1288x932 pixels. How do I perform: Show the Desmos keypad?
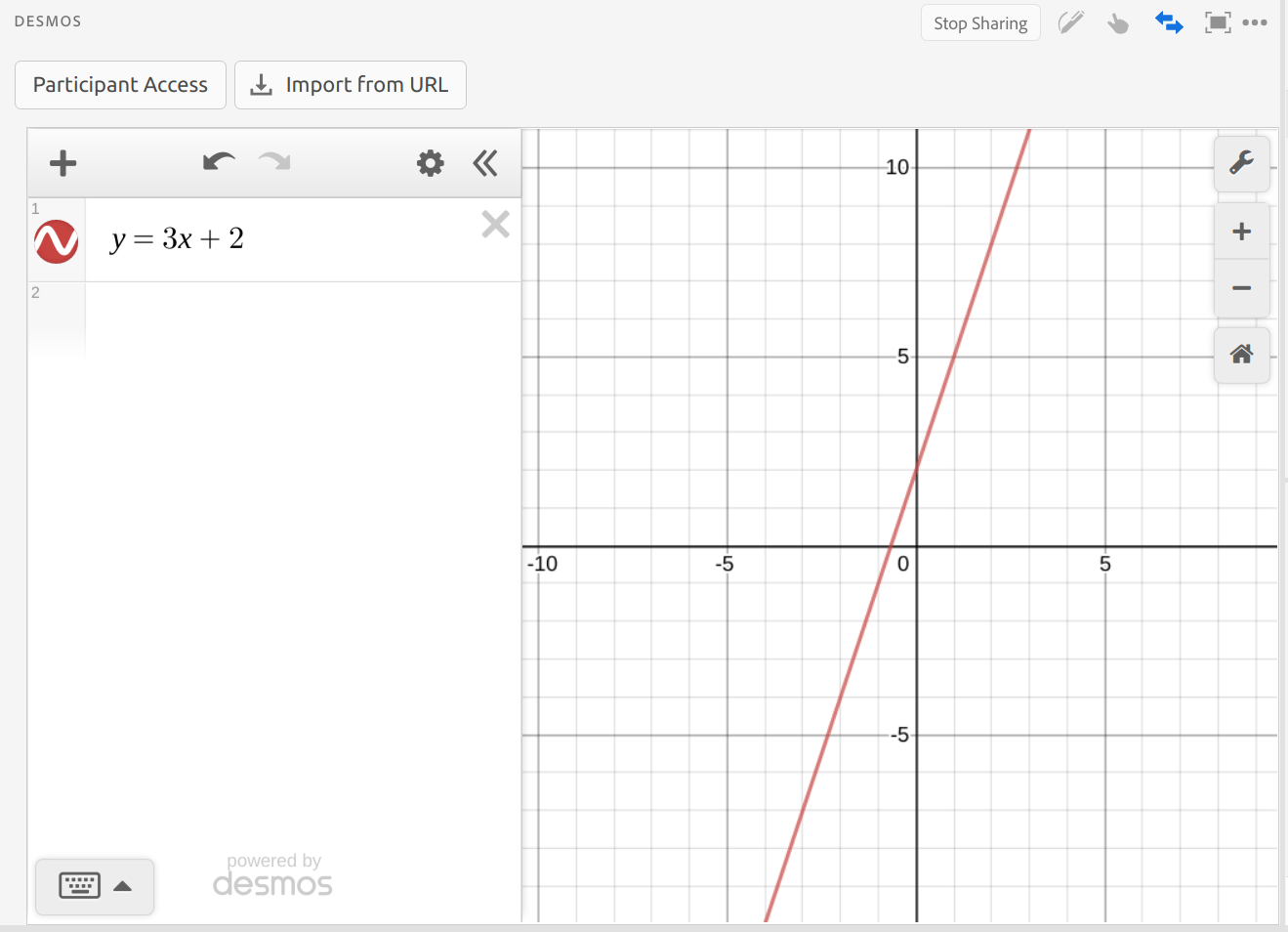[x=80, y=886]
